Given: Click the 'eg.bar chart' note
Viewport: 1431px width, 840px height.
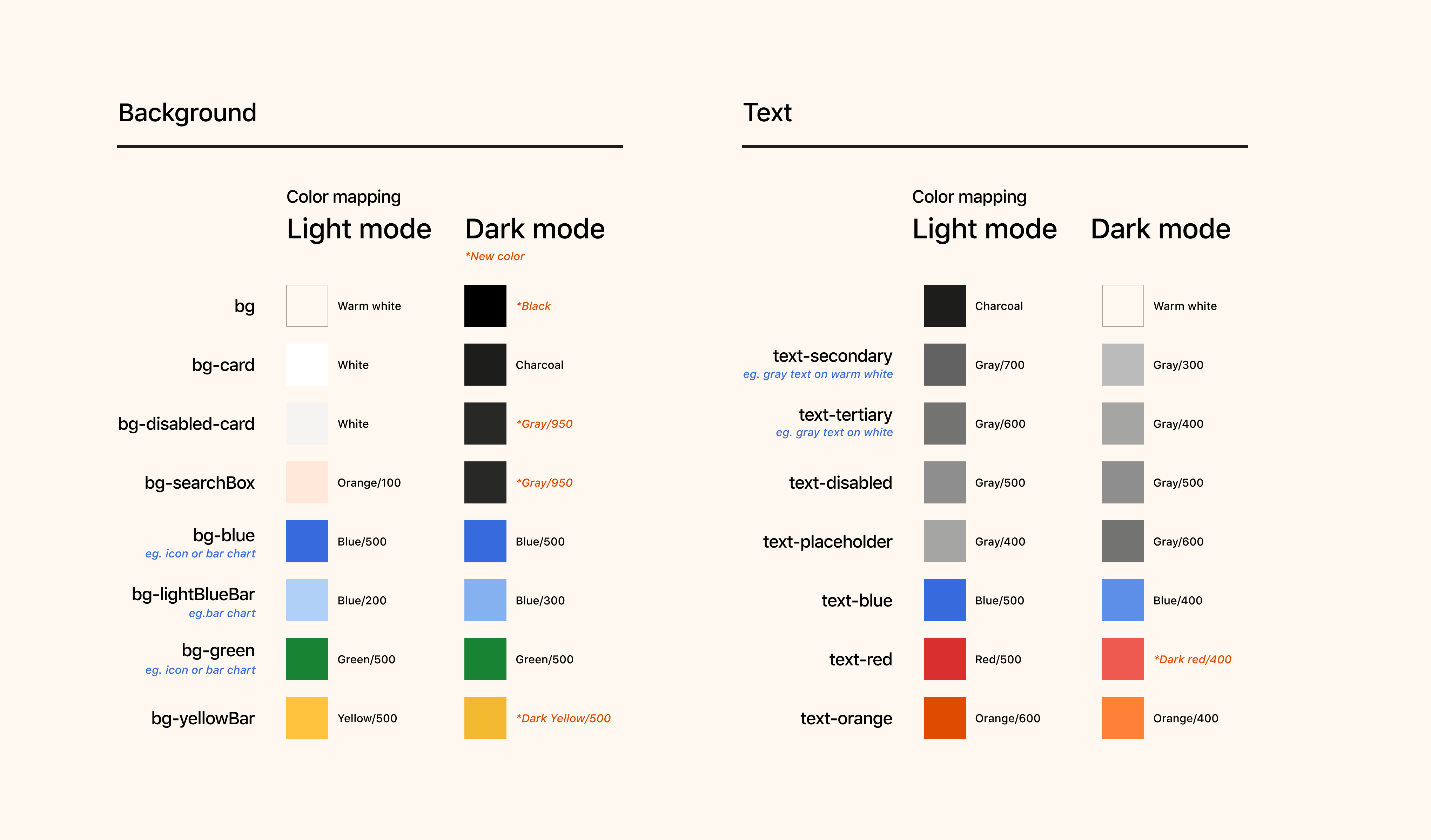Looking at the screenshot, I should (x=222, y=614).
